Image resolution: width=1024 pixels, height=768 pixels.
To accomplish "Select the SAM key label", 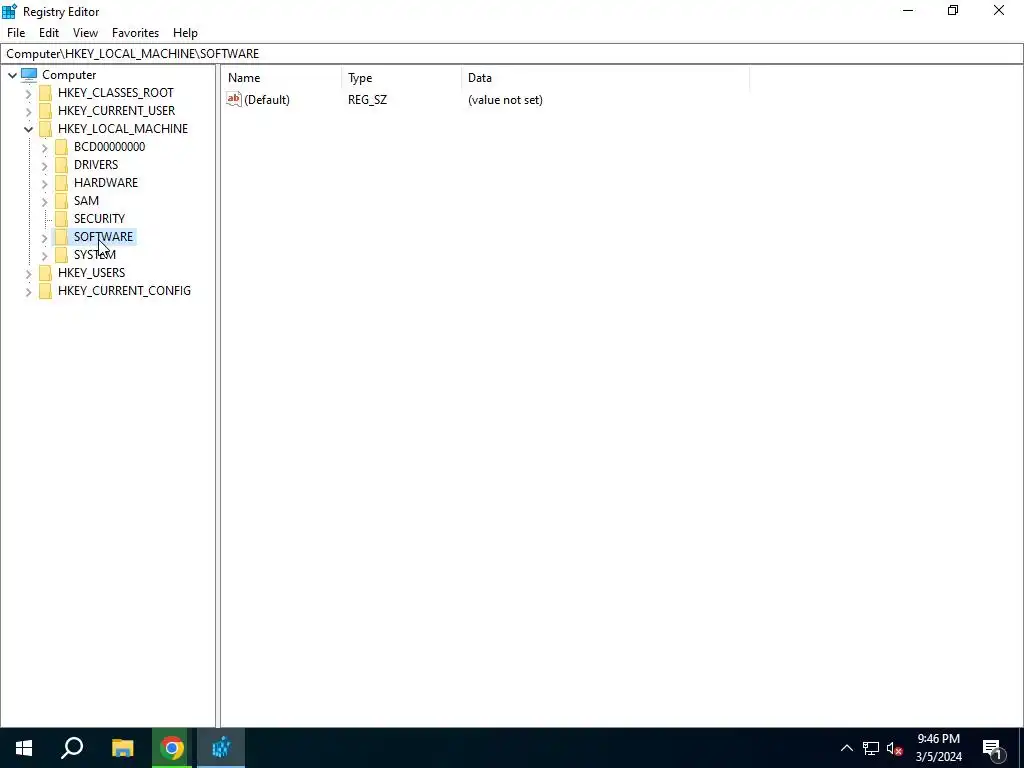I will (86, 200).
